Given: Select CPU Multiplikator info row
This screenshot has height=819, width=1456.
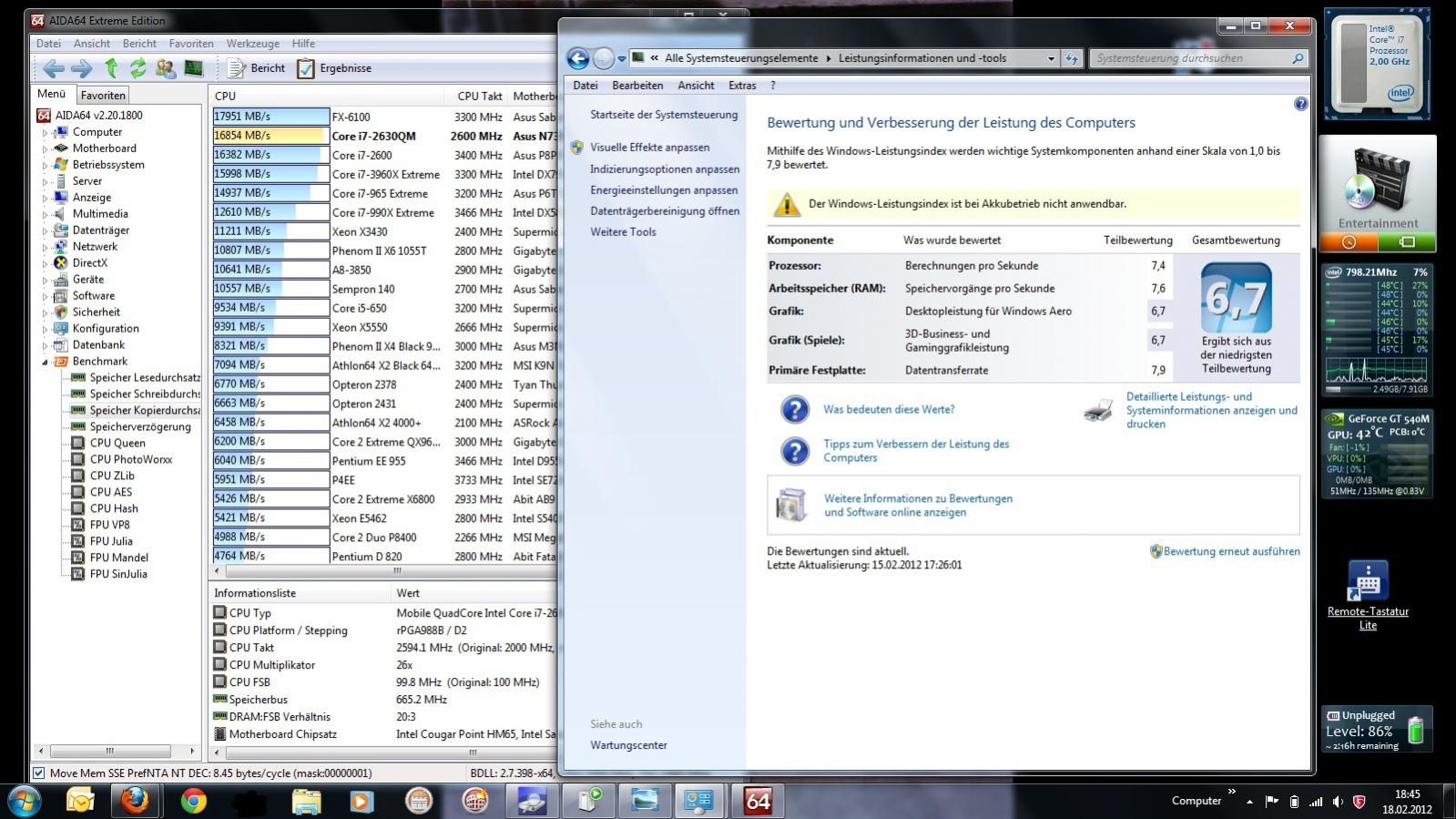Looking at the screenshot, I should coord(384,665).
